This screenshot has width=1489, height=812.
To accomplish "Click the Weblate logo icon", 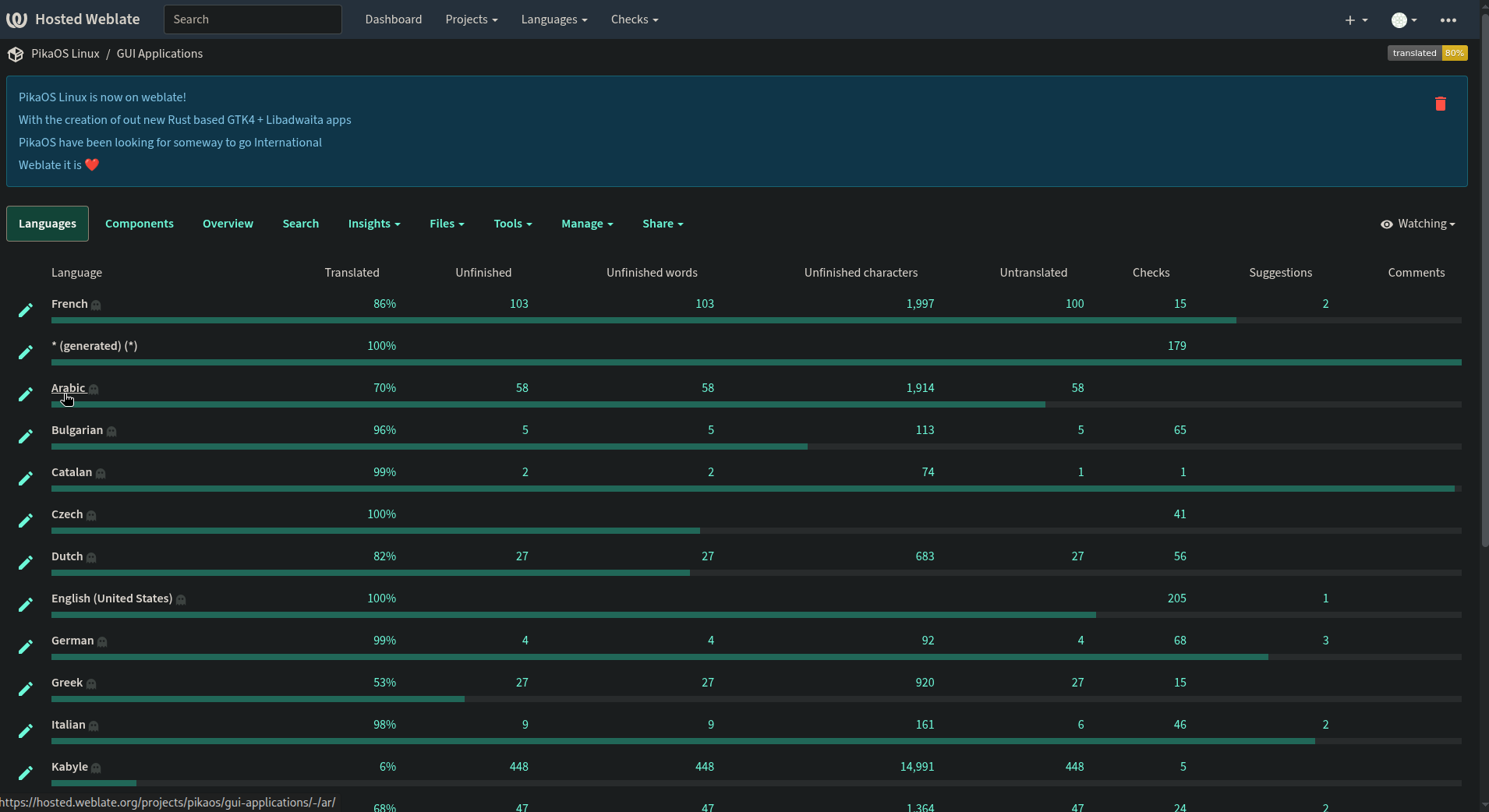I will pos(16,19).
